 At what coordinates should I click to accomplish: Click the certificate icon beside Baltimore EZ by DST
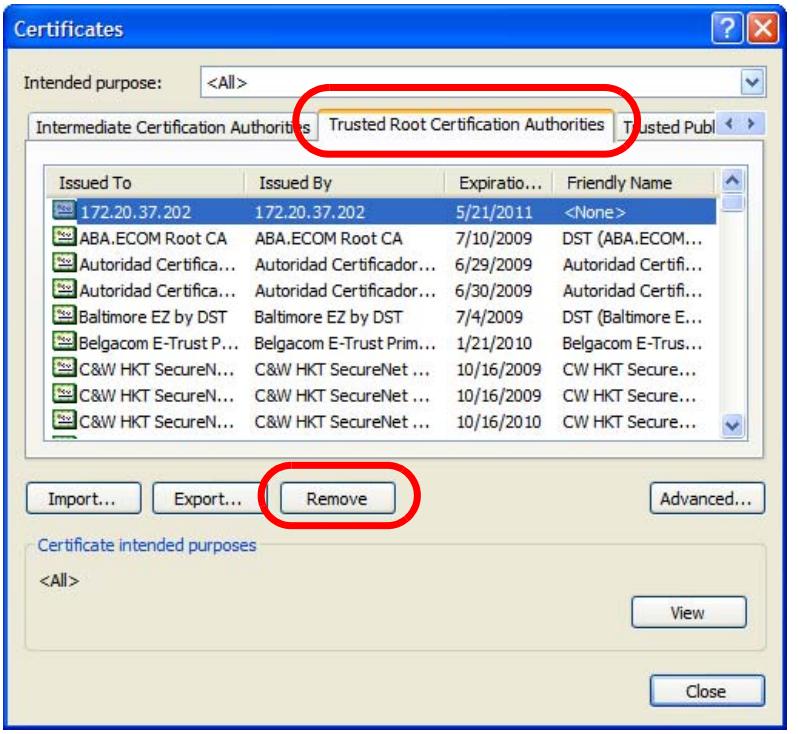[x=64, y=316]
